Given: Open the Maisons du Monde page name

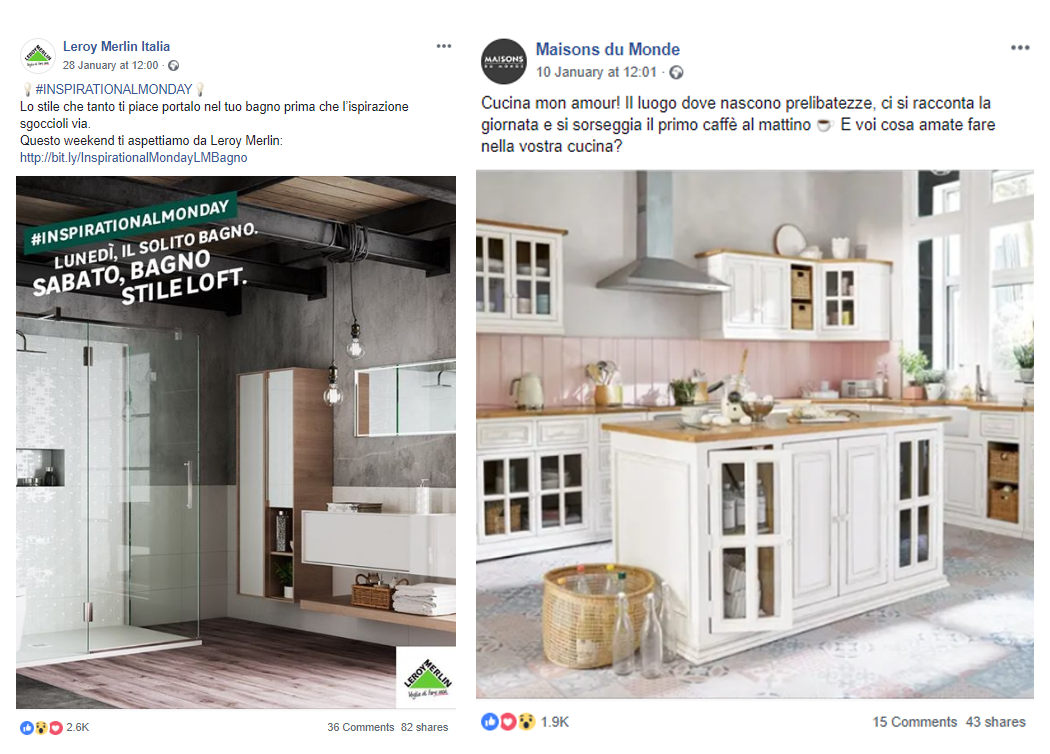Looking at the screenshot, I should click(x=607, y=50).
